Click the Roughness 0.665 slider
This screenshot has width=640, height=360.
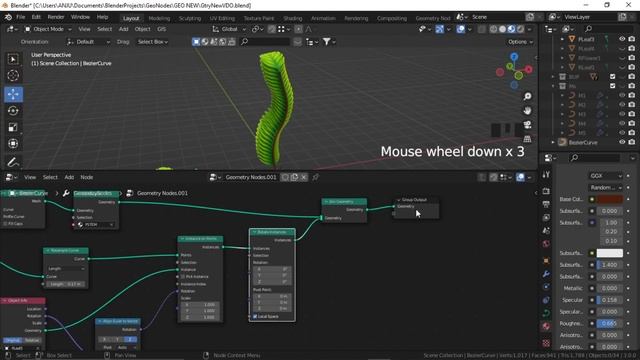click(x=610, y=323)
